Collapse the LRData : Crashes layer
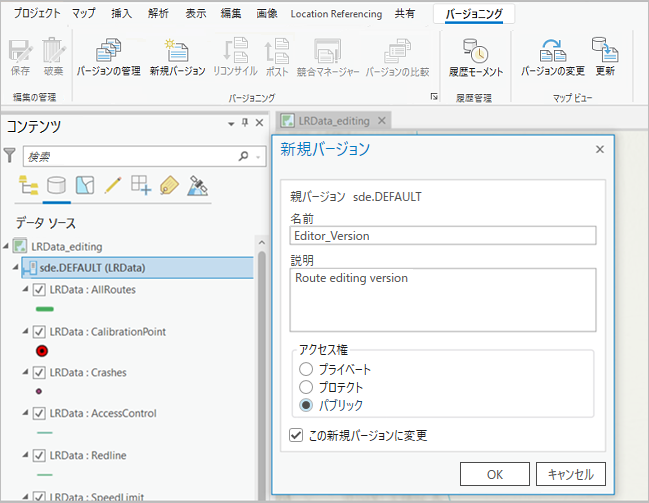This screenshot has height=503, width=649. (x=25, y=372)
